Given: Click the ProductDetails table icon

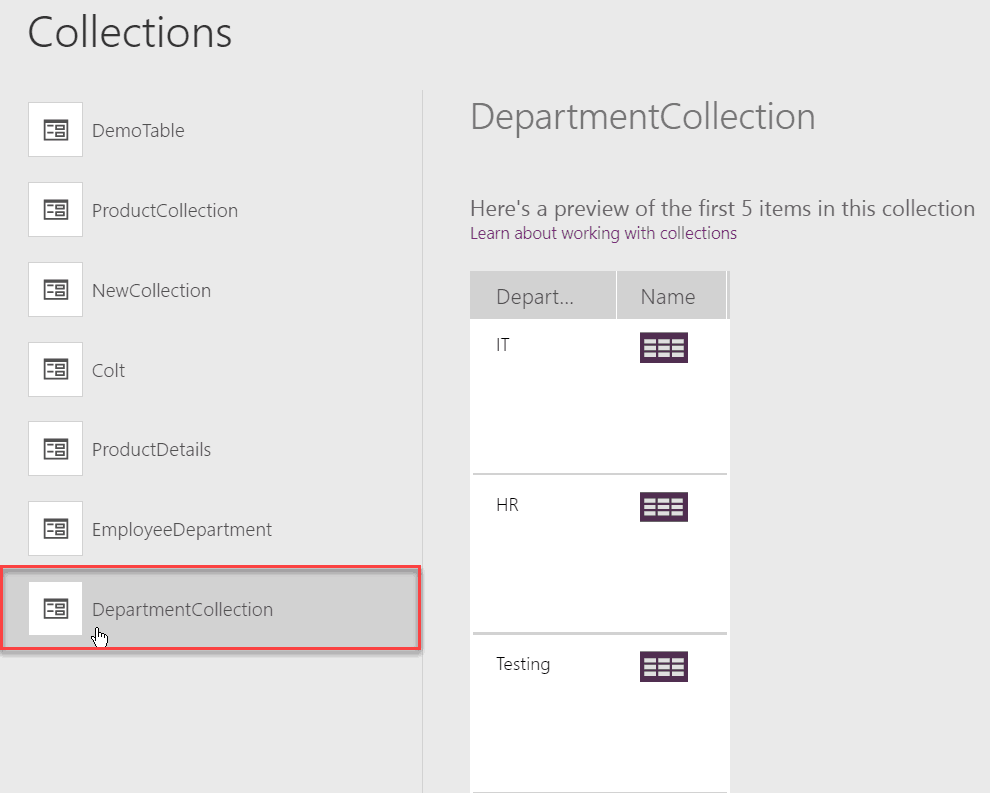Looking at the screenshot, I should point(55,448).
